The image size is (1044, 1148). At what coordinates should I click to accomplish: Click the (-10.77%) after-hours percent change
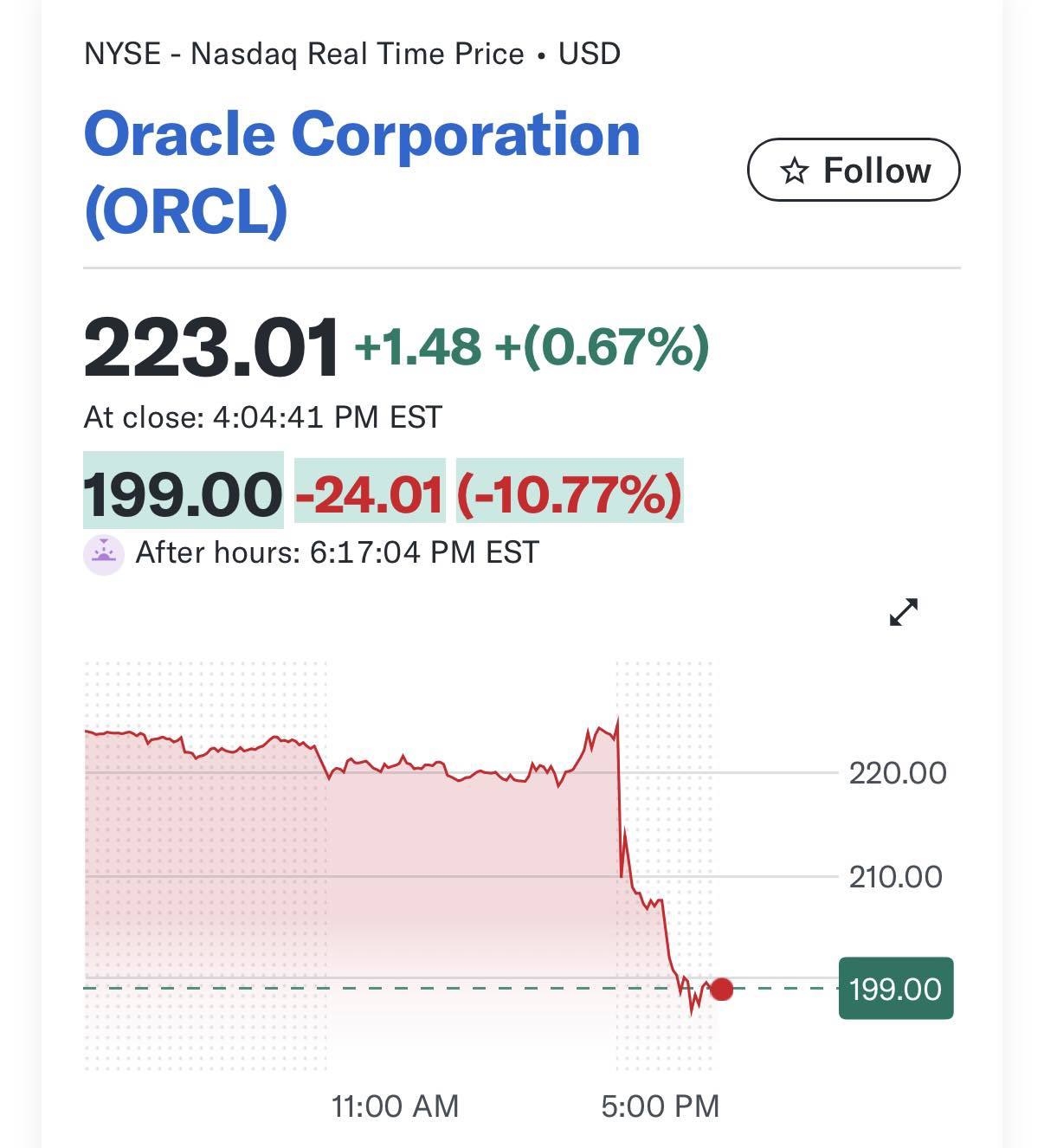point(570,493)
